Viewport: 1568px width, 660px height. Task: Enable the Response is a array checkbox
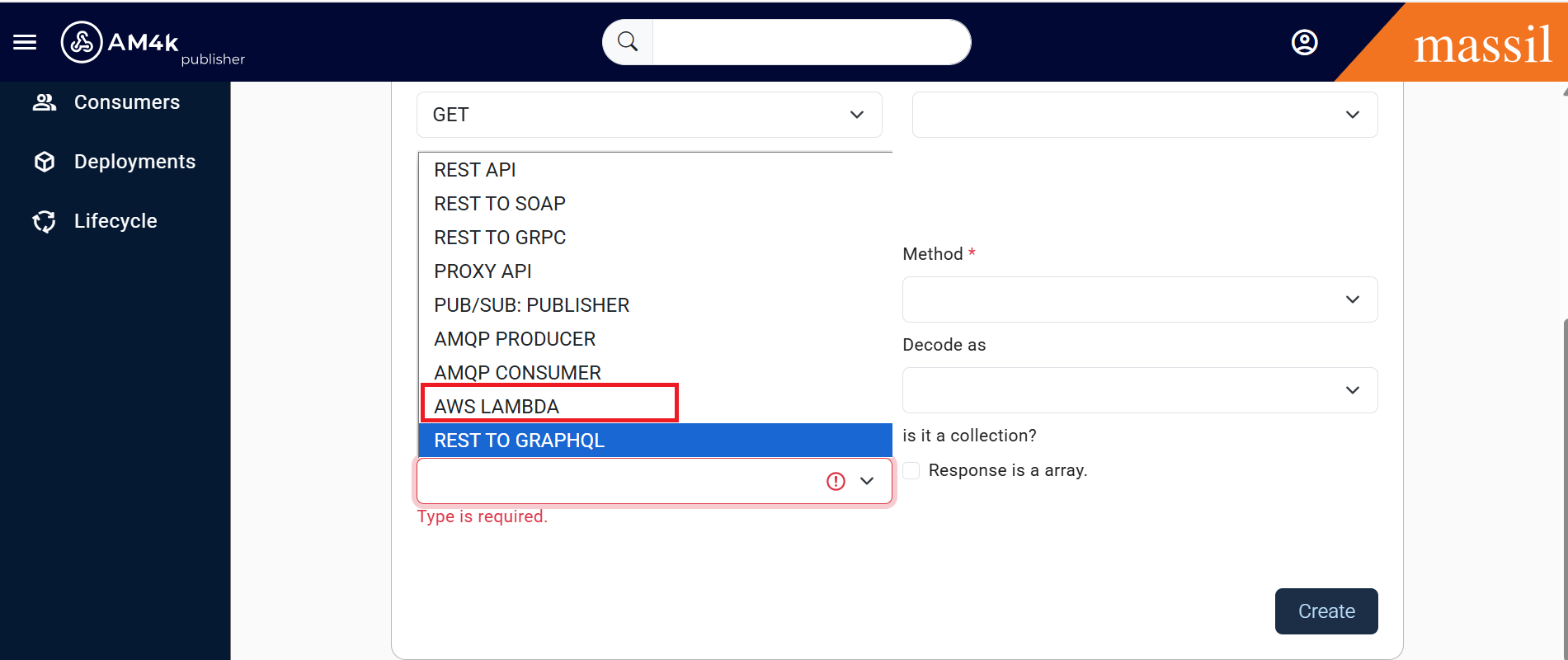[x=911, y=470]
